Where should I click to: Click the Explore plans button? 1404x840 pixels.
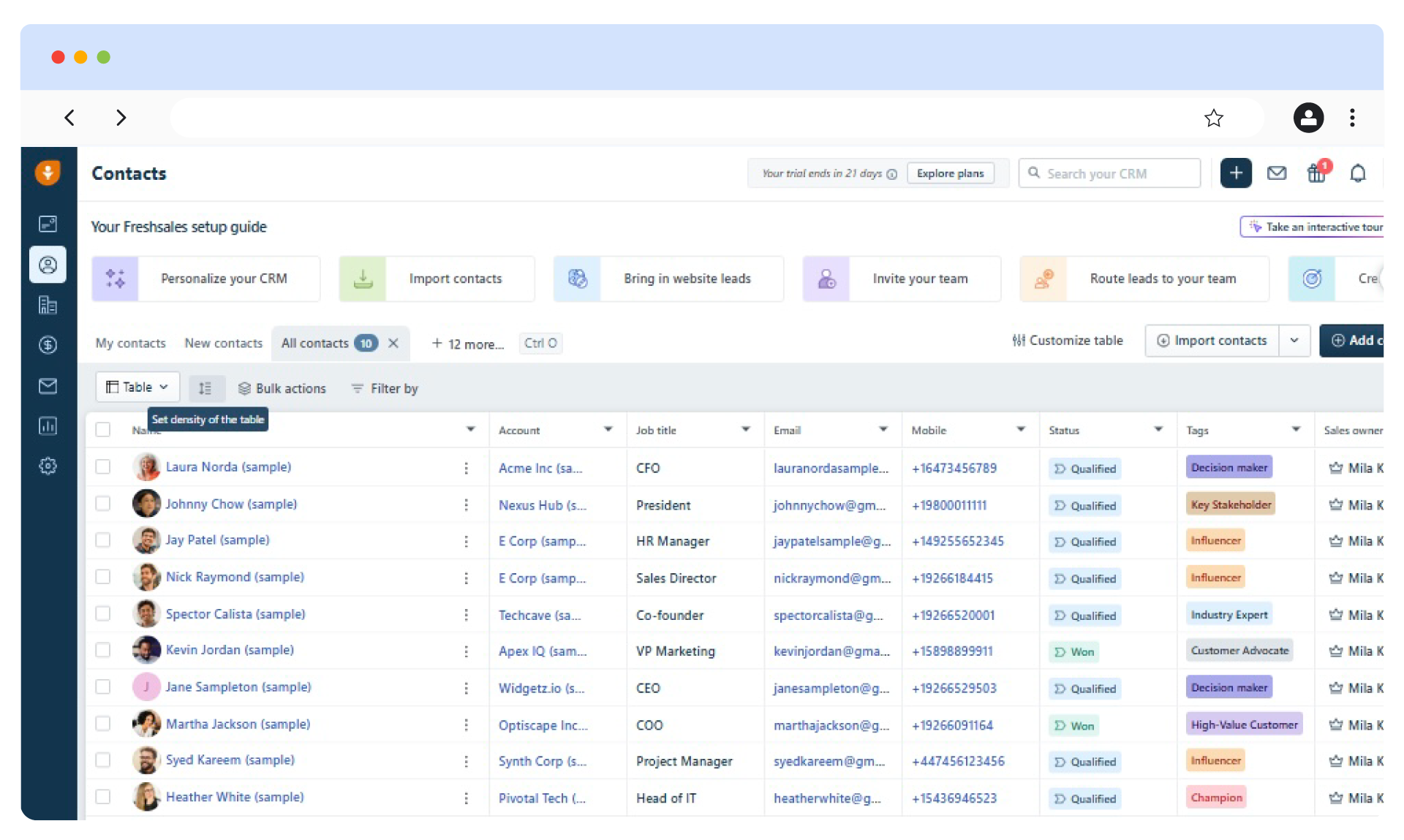click(950, 173)
